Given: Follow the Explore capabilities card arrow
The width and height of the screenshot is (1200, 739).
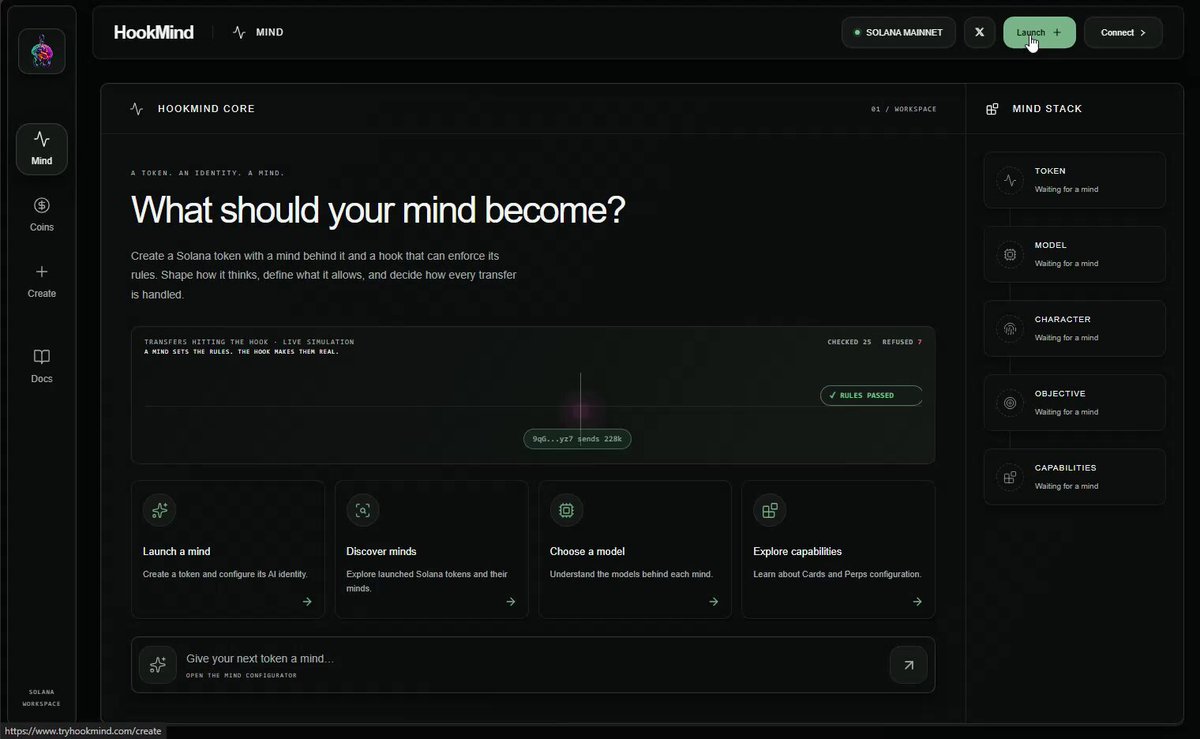Looking at the screenshot, I should 917,602.
